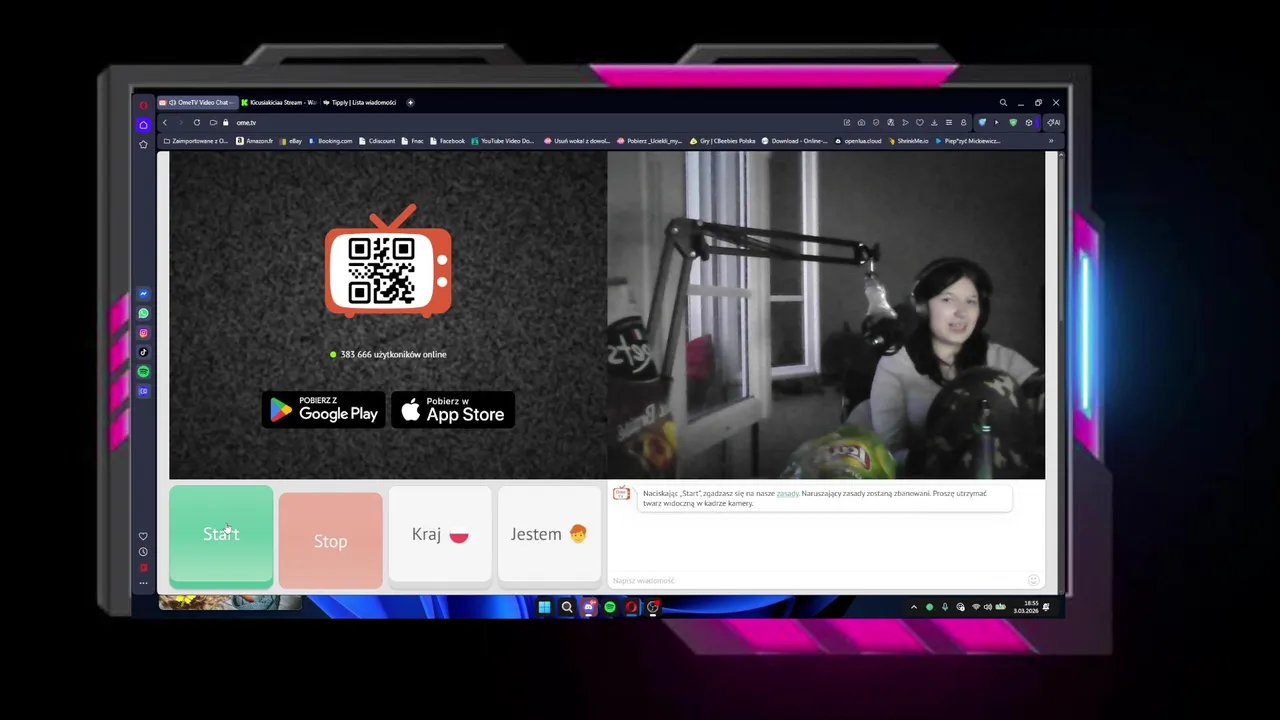This screenshot has height=720, width=1280.
Task: Go back with the browser back arrow
Action: [x=165, y=122]
